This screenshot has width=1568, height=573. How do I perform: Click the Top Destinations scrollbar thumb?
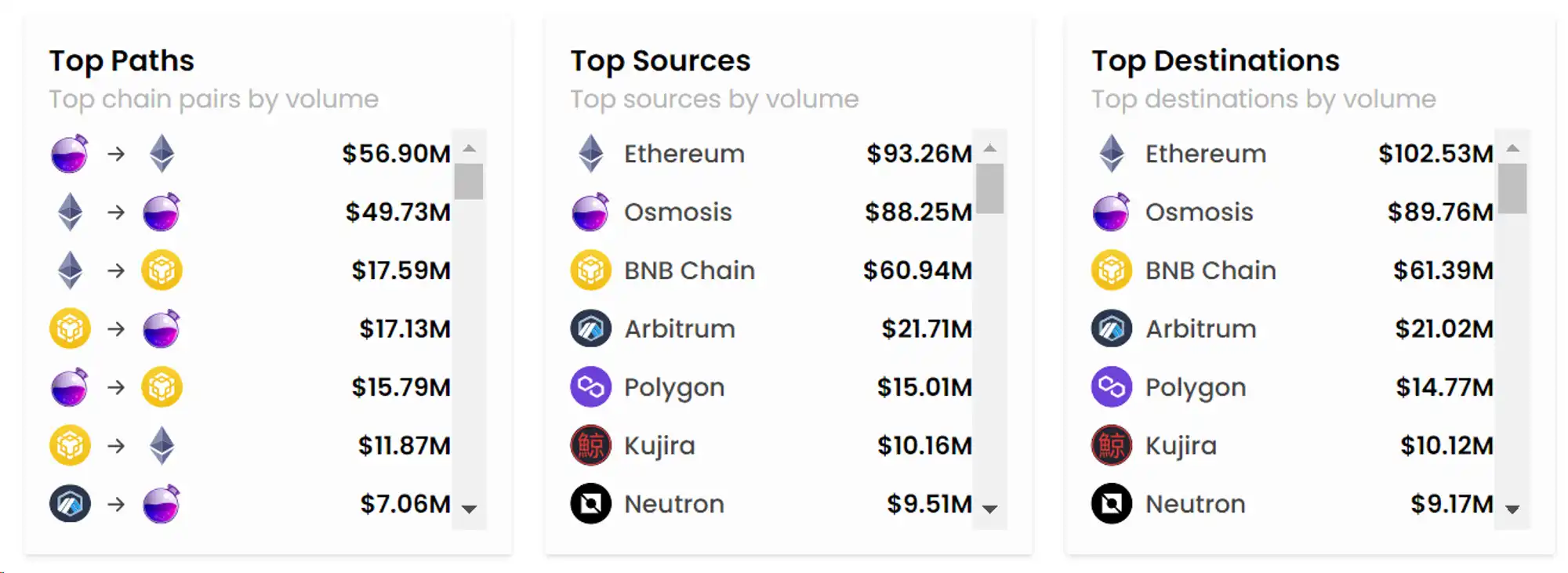pos(1512,188)
